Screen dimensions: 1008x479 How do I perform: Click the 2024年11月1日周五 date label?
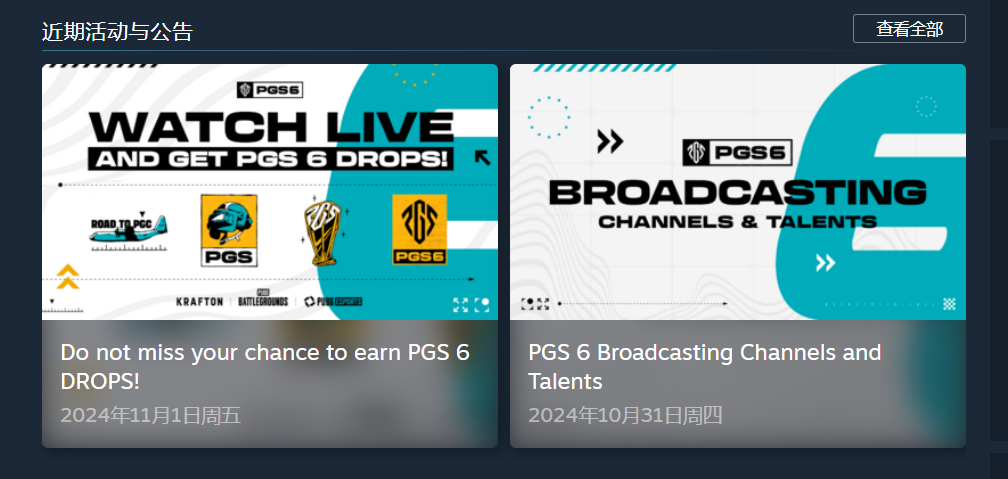150,415
